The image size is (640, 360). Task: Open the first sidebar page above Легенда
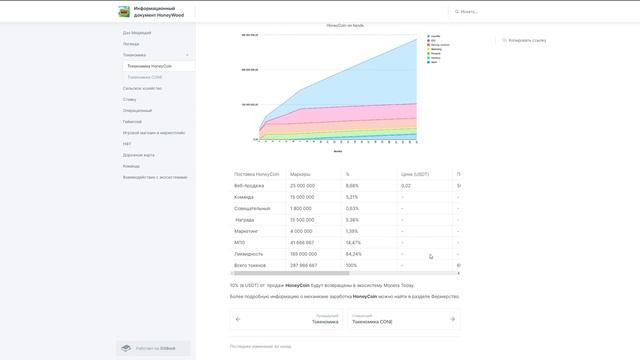click(137, 33)
